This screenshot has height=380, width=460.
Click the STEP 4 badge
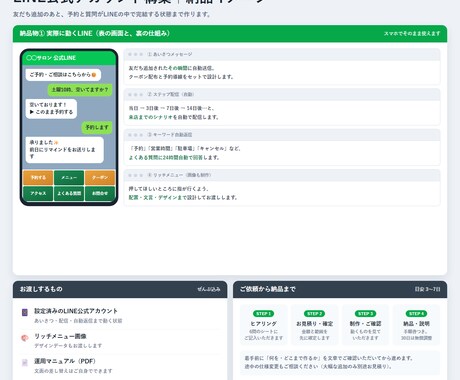click(x=416, y=314)
